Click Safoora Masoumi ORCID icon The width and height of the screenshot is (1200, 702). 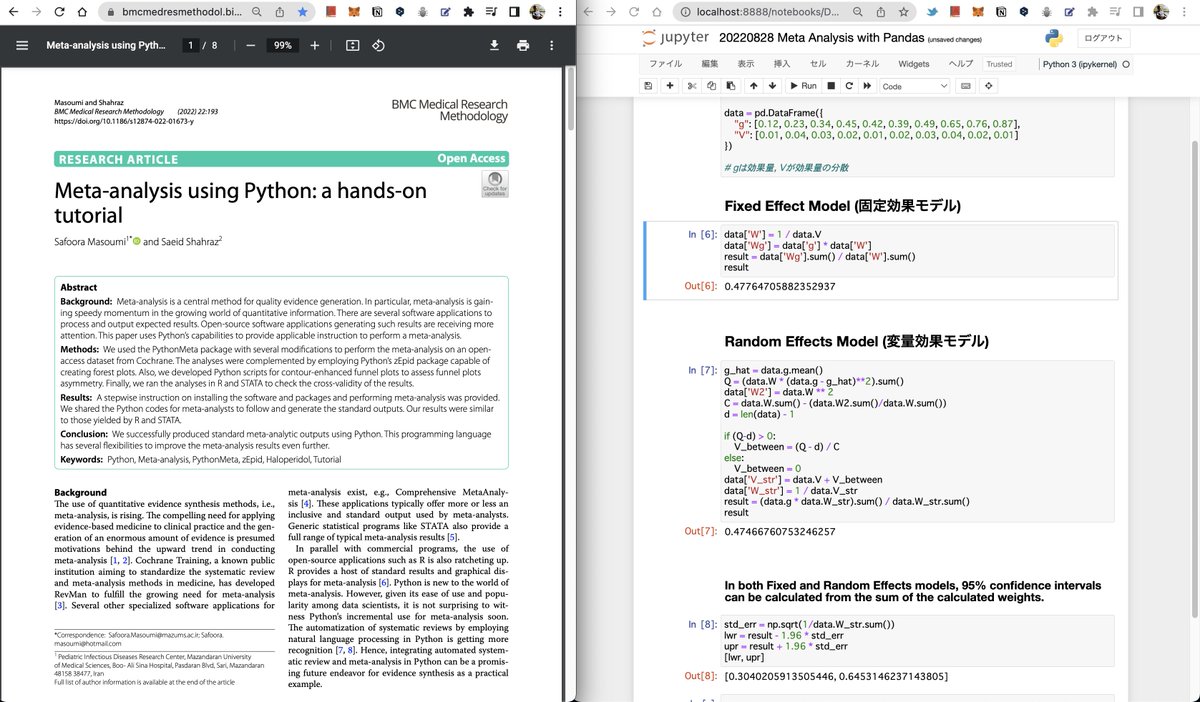[136, 241]
